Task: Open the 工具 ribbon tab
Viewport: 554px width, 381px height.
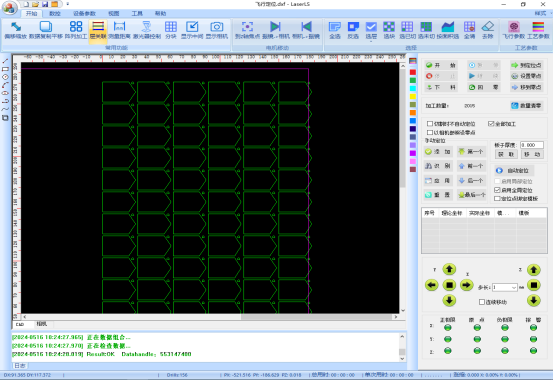Action: click(x=137, y=13)
